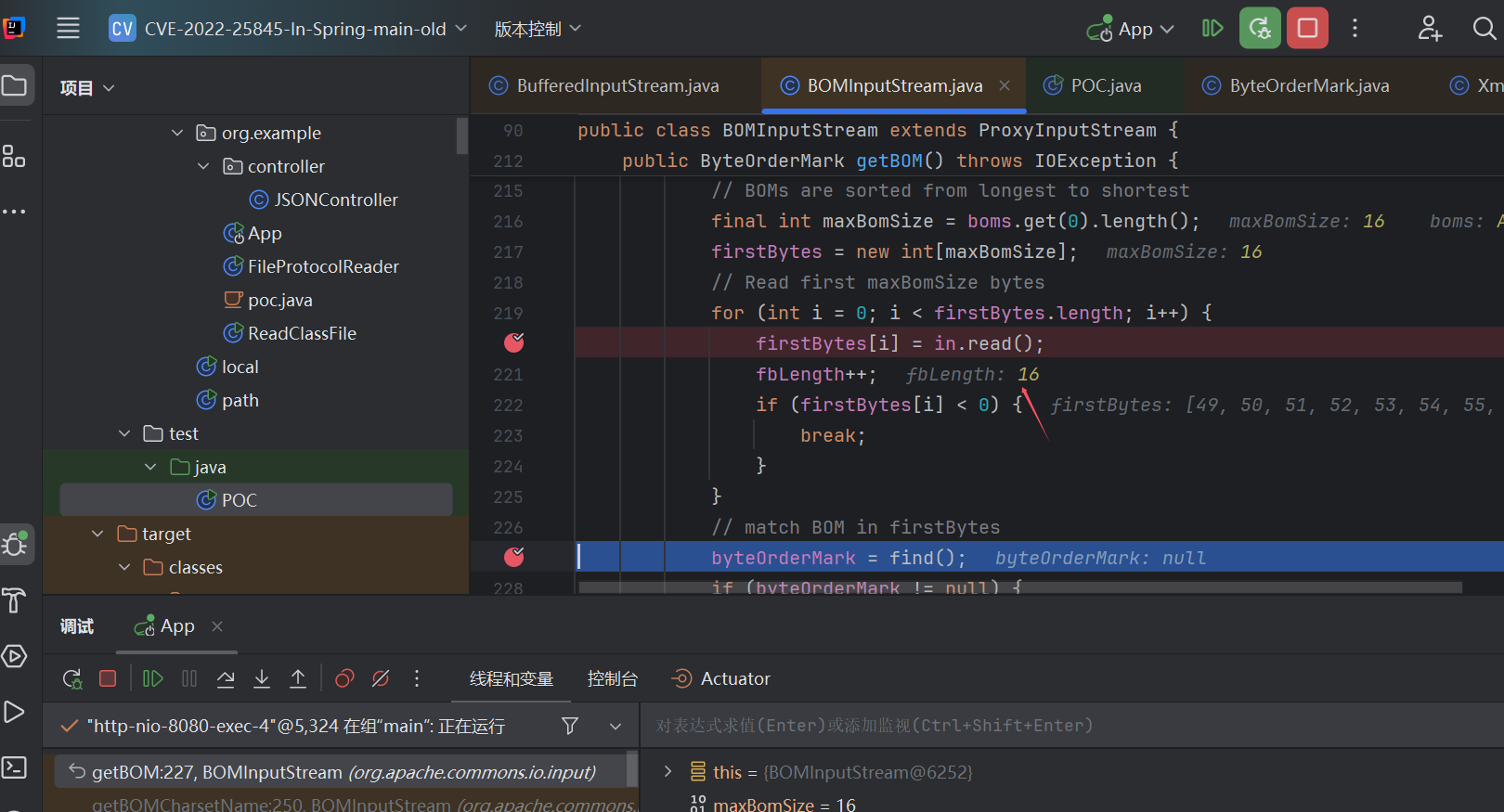Open the Project tool window folder icon
Viewport: 1504px width, 812px height.
point(14,86)
